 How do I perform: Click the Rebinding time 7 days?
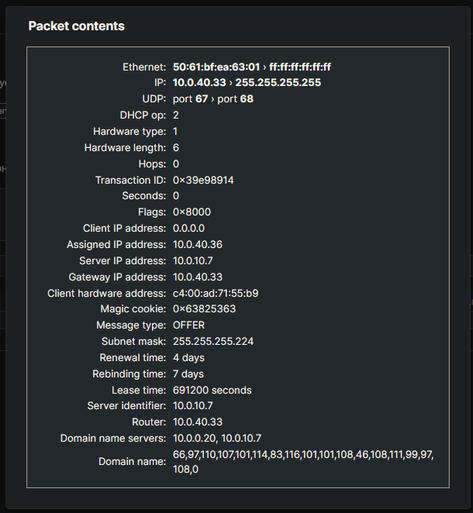[188, 374]
